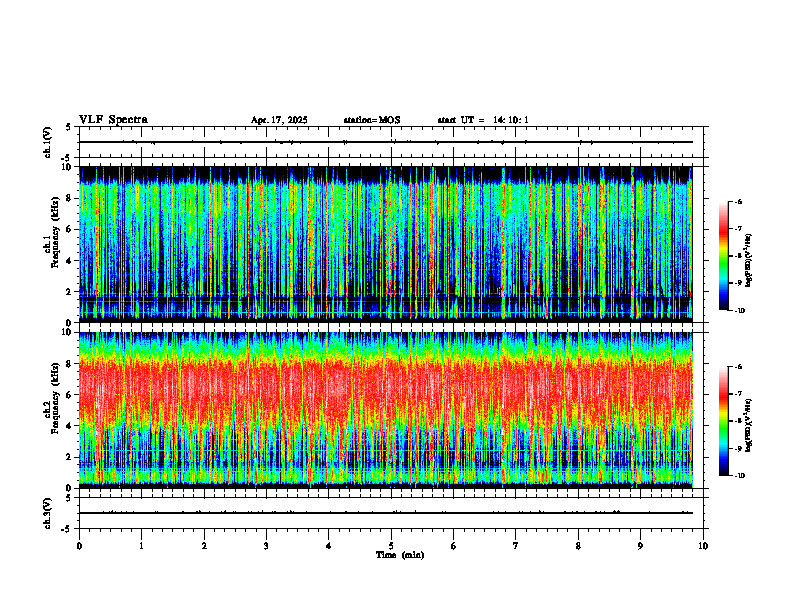Click '2' kHz tick on ch.2 frequency axis

pos(70,457)
